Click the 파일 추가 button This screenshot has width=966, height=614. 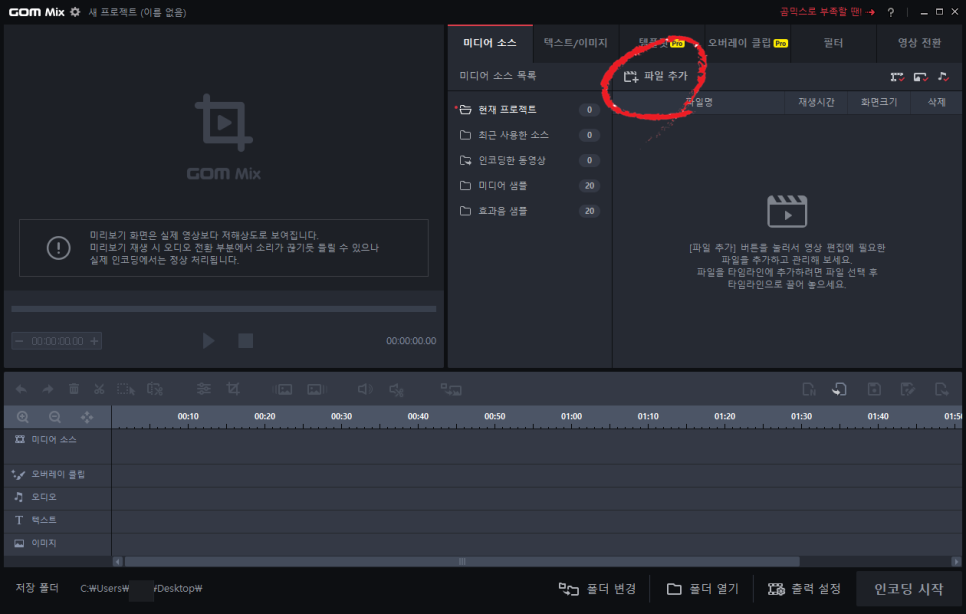coord(656,76)
